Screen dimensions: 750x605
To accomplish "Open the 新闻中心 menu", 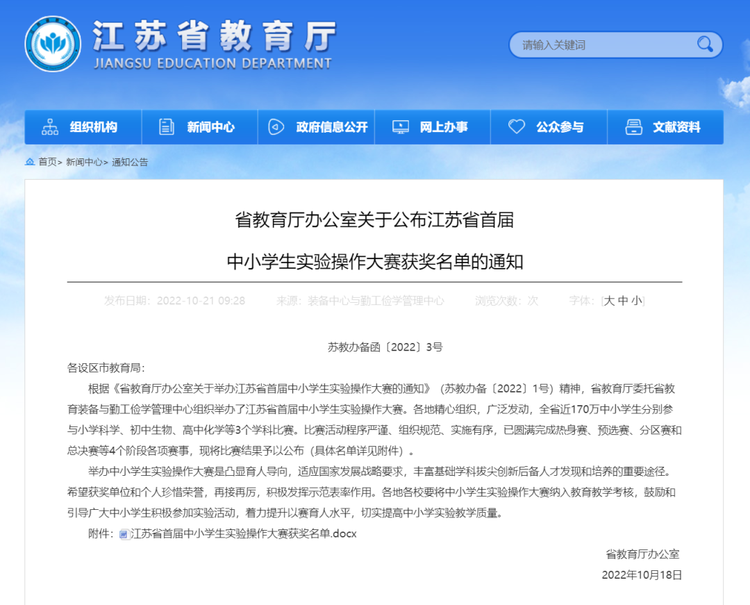I will click(x=200, y=127).
